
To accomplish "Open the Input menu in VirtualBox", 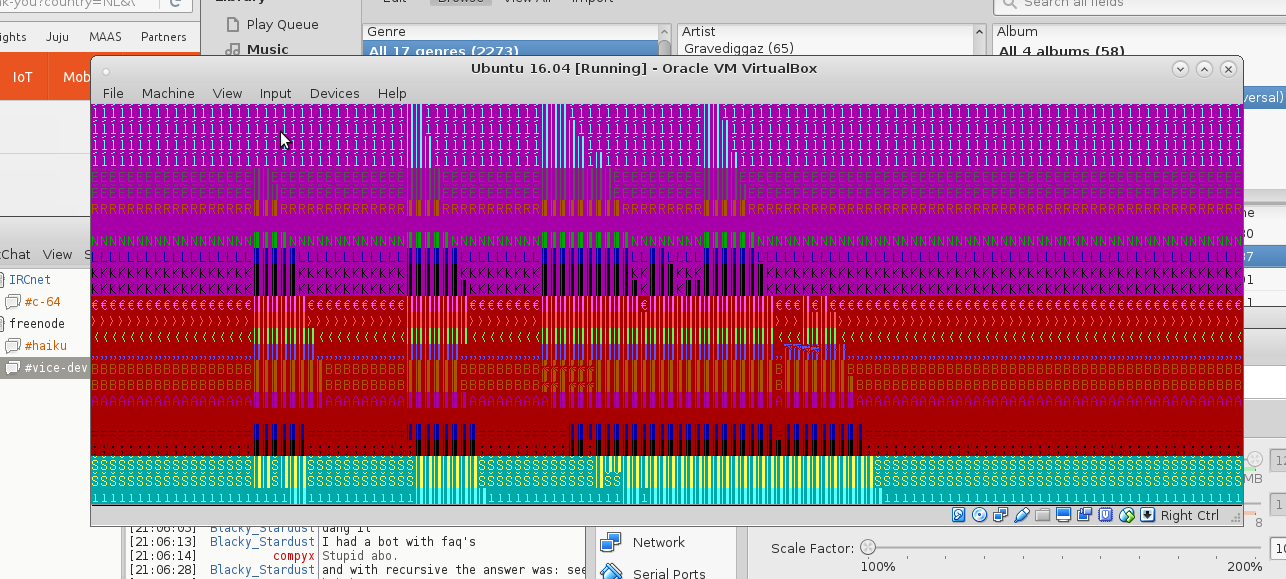I will click(x=275, y=93).
